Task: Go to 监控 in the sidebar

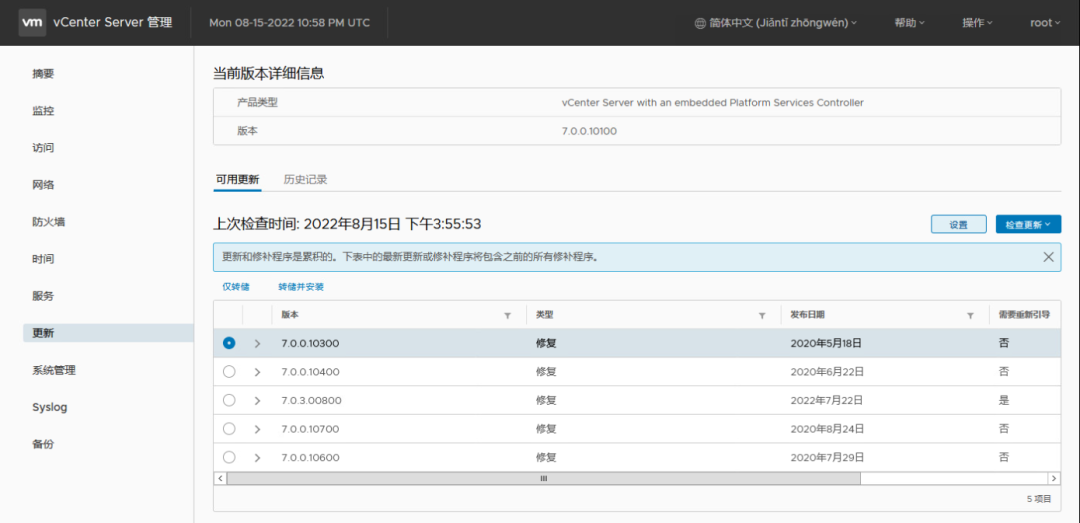Action: point(43,111)
